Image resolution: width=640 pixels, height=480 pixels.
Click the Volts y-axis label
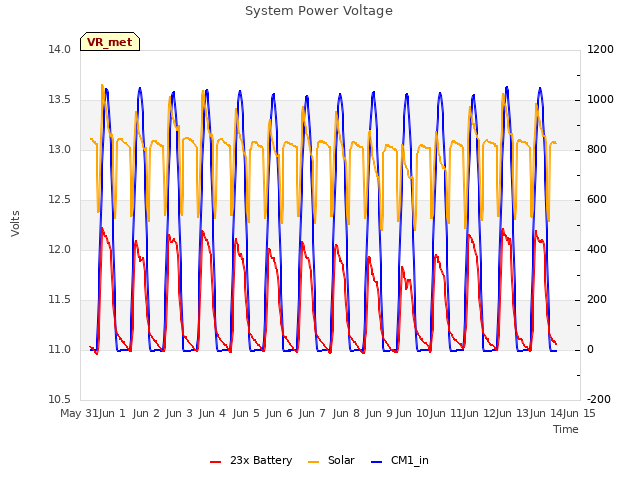point(16,223)
